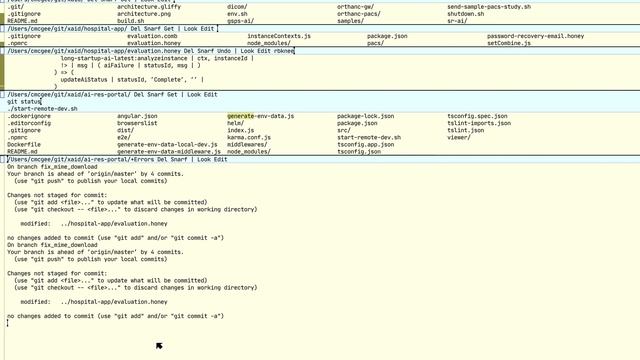Open browserslist in the ai-res-portal listing
640x360 pixels.
[x=137, y=123]
